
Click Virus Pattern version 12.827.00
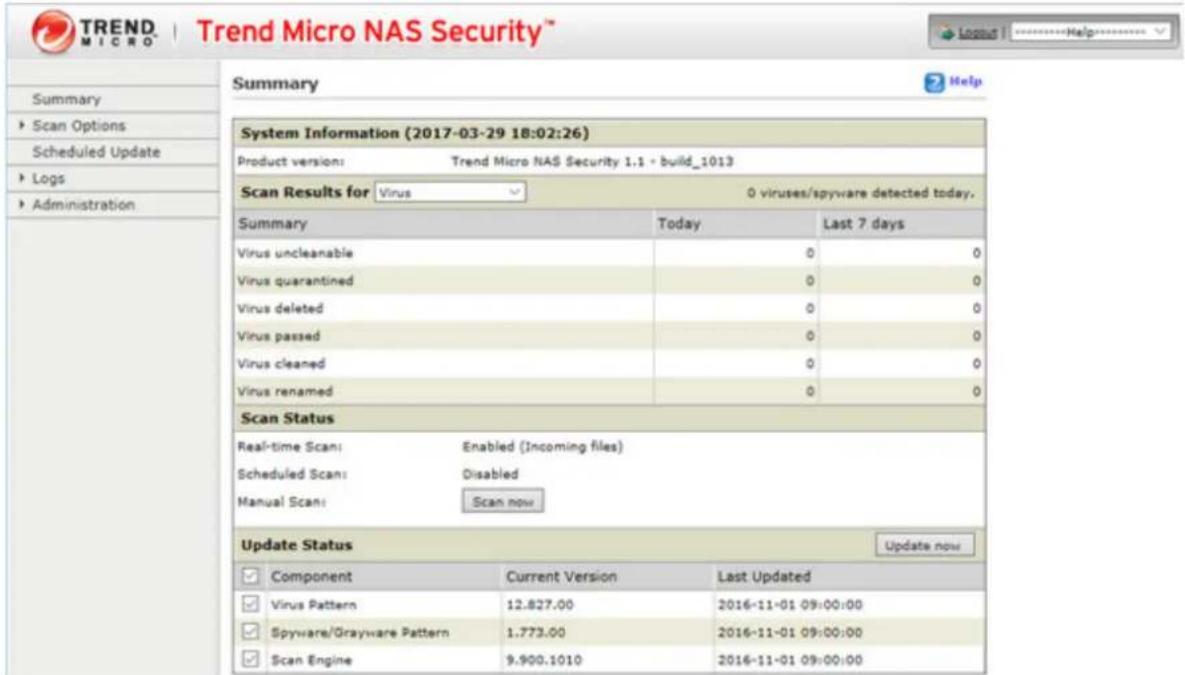click(540, 605)
